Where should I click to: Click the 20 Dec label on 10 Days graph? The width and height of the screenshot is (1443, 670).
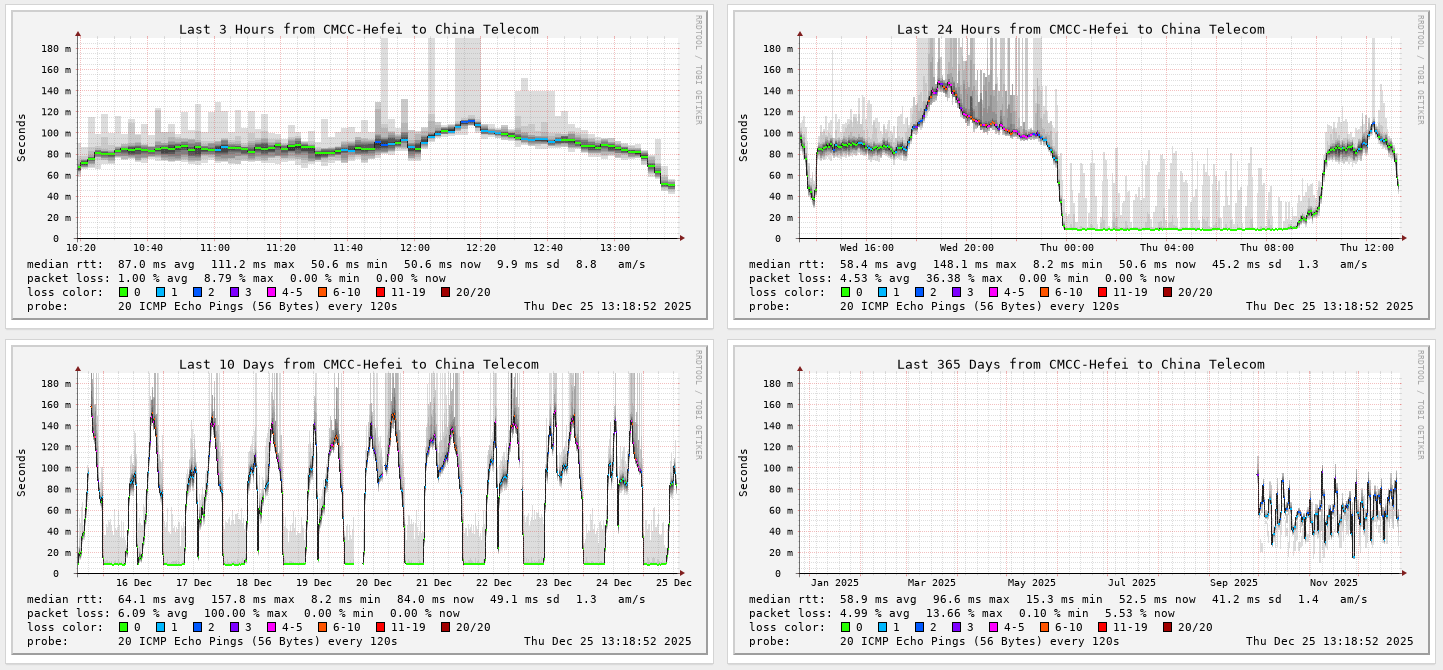[x=374, y=583]
